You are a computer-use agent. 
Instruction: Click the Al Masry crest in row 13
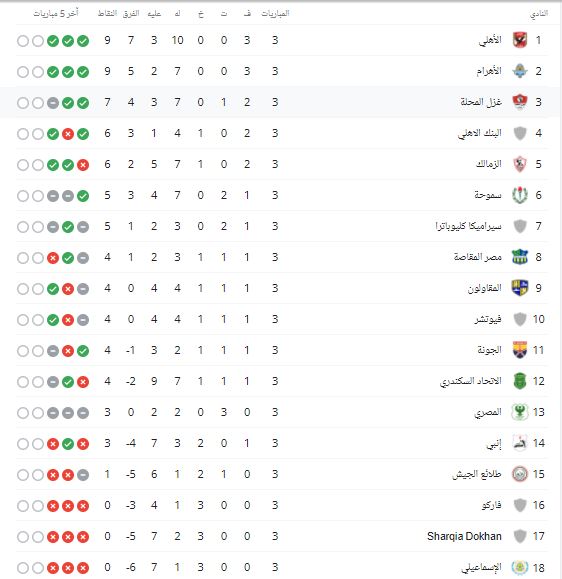pos(520,412)
